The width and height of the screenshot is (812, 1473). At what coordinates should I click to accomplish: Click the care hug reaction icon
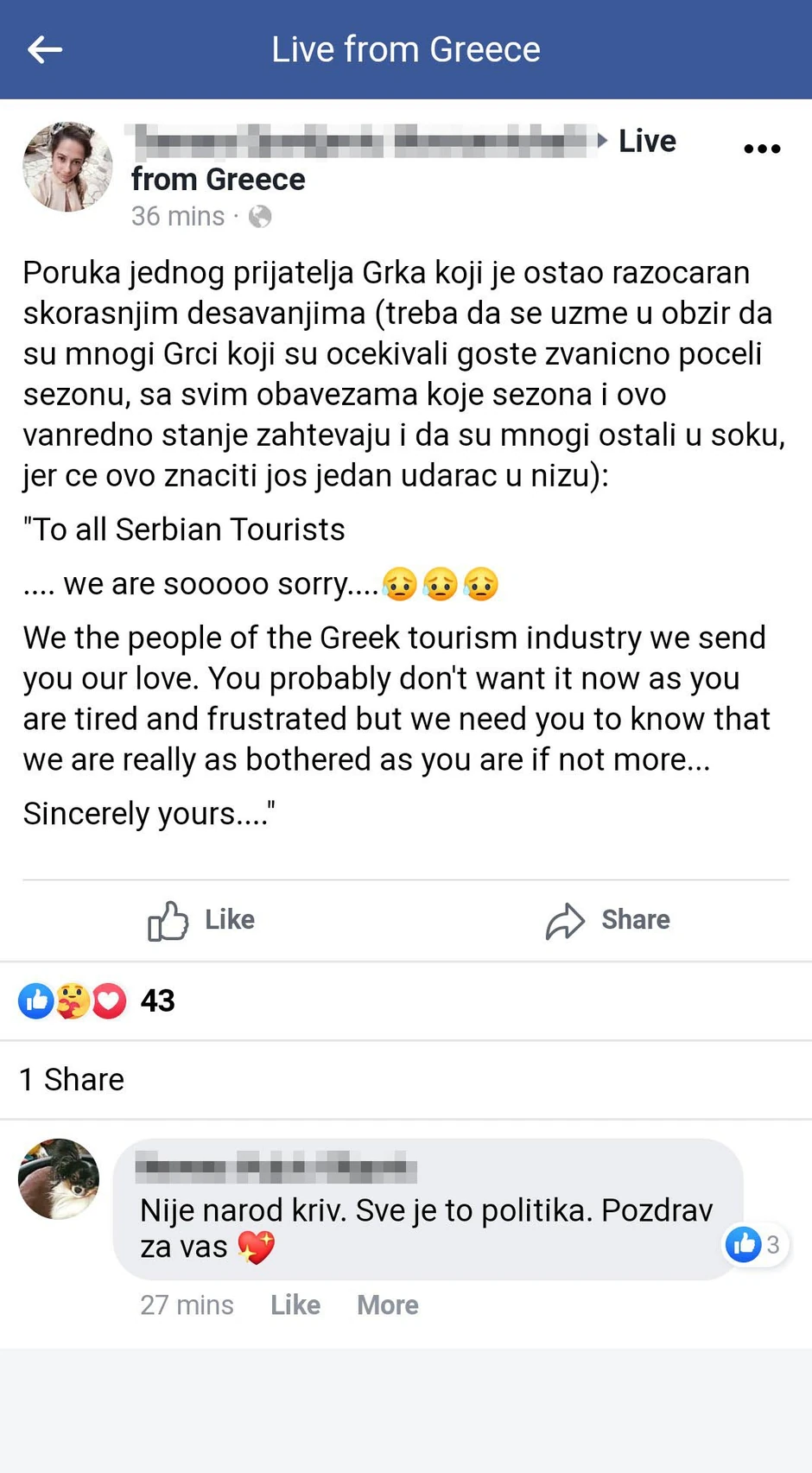(73, 1001)
